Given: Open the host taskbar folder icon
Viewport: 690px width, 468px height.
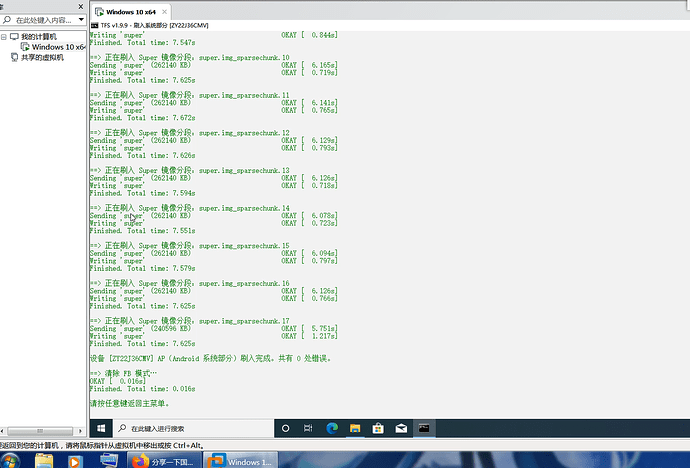Looking at the screenshot, I should pyautogui.click(x=44, y=461).
